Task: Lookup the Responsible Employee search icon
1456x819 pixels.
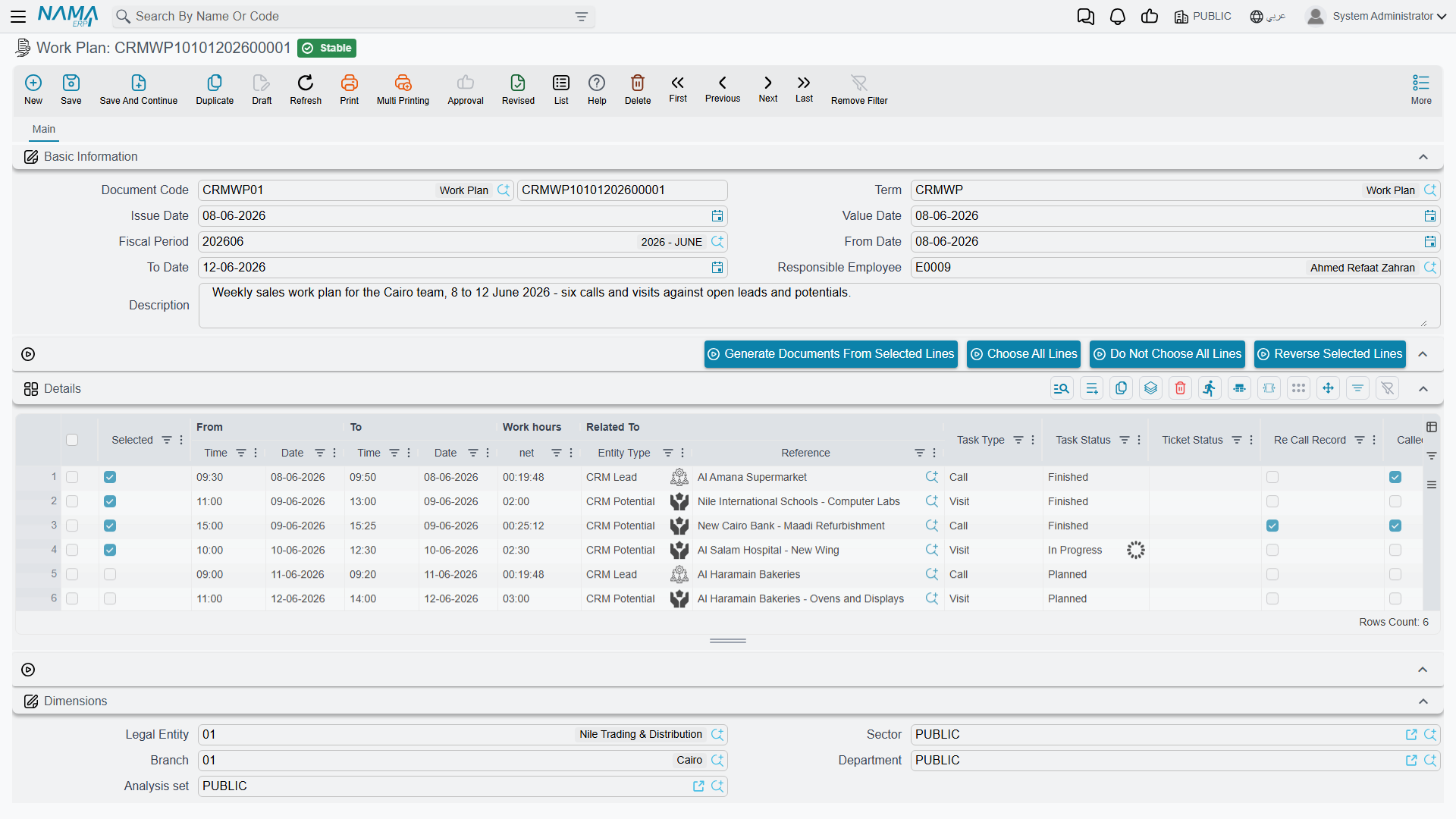Action: pos(1430,268)
